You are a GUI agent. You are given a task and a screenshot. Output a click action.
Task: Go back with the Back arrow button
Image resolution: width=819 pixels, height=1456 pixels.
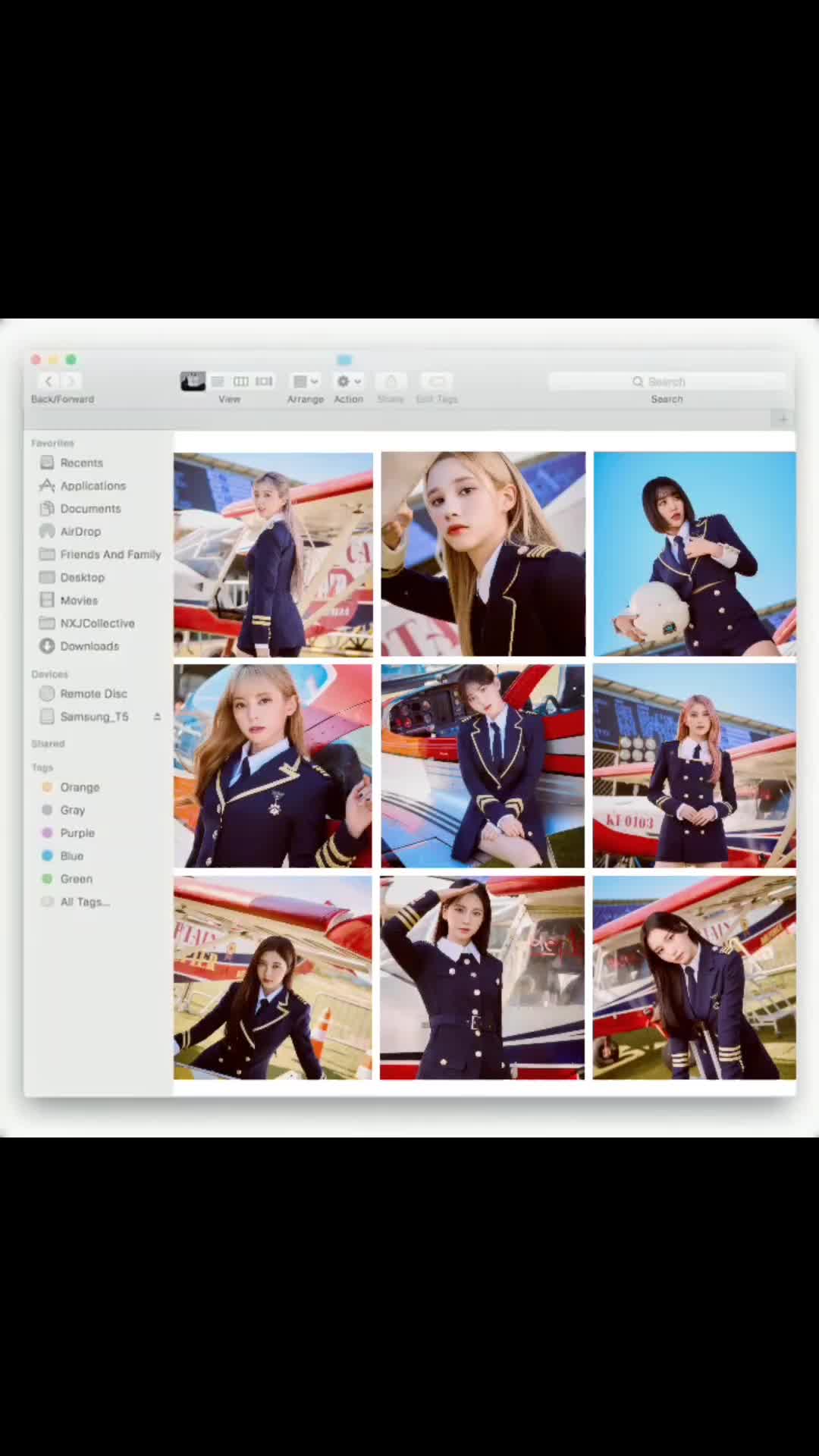coord(49,381)
